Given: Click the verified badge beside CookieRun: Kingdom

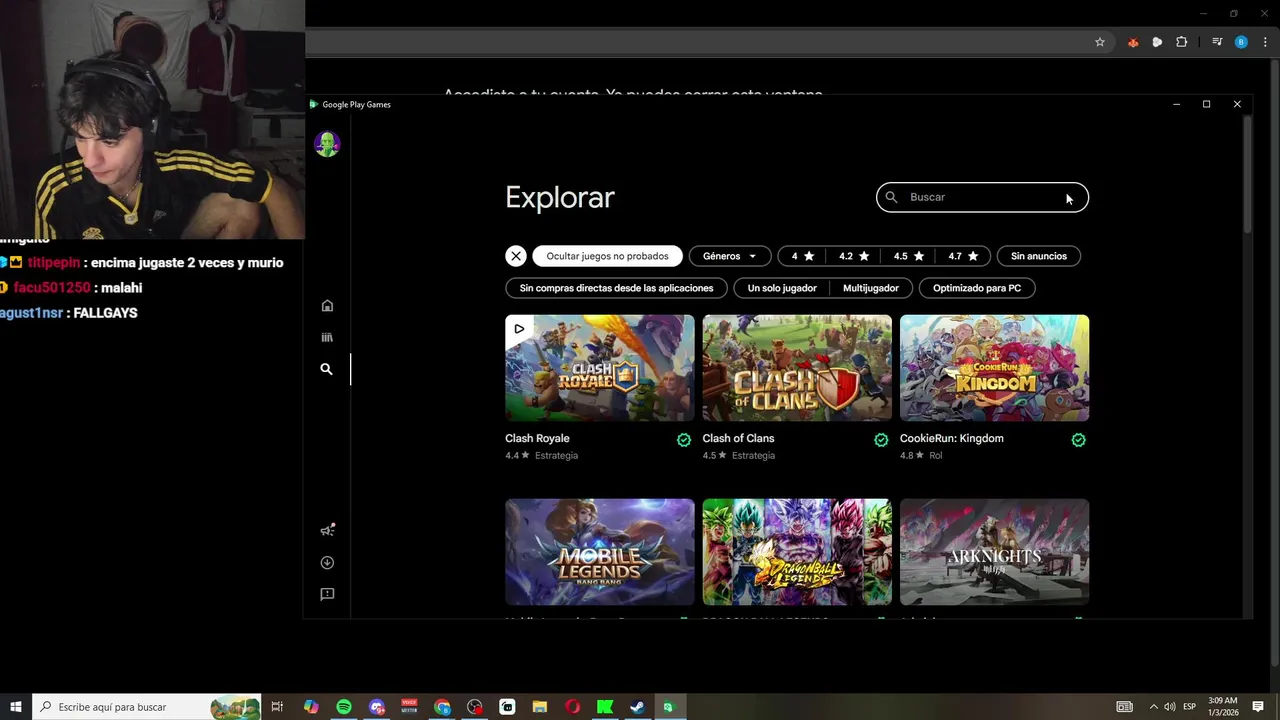Looking at the screenshot, I should (x=1079, y=440).
